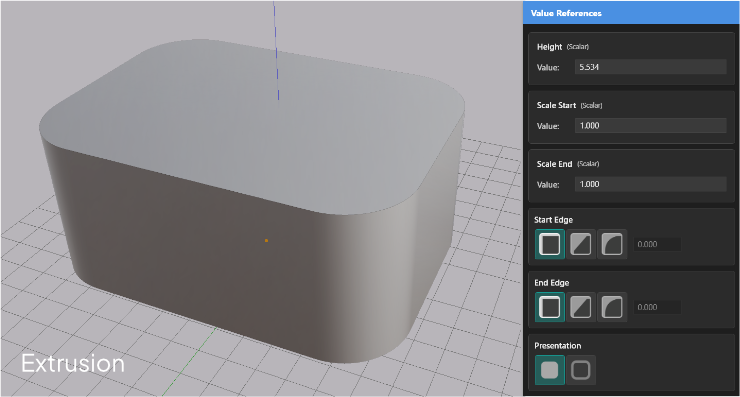Select the square End Edge option
740x397 pixels.
point(550,307)
